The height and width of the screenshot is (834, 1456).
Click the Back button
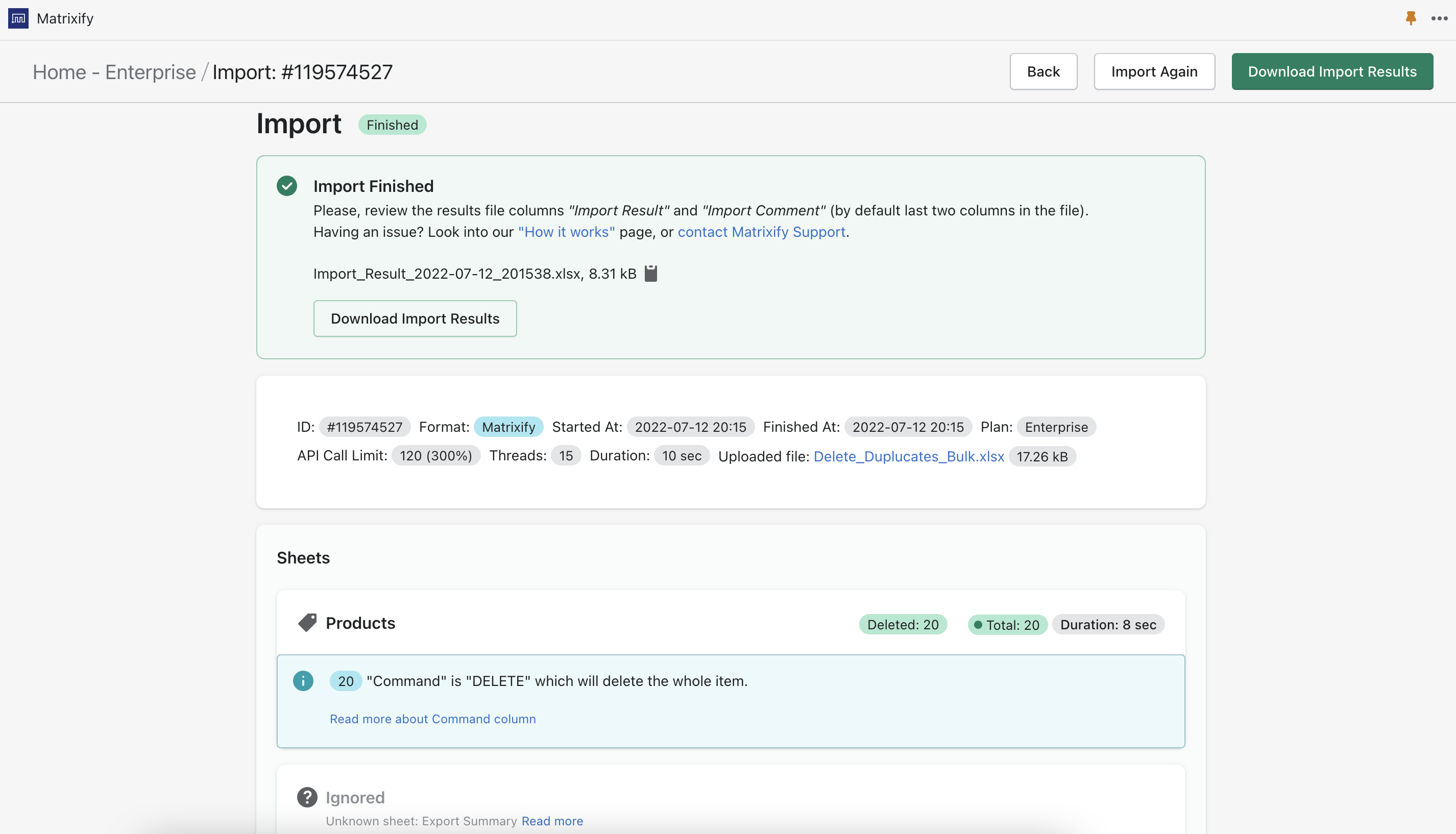pos(1043,71)
